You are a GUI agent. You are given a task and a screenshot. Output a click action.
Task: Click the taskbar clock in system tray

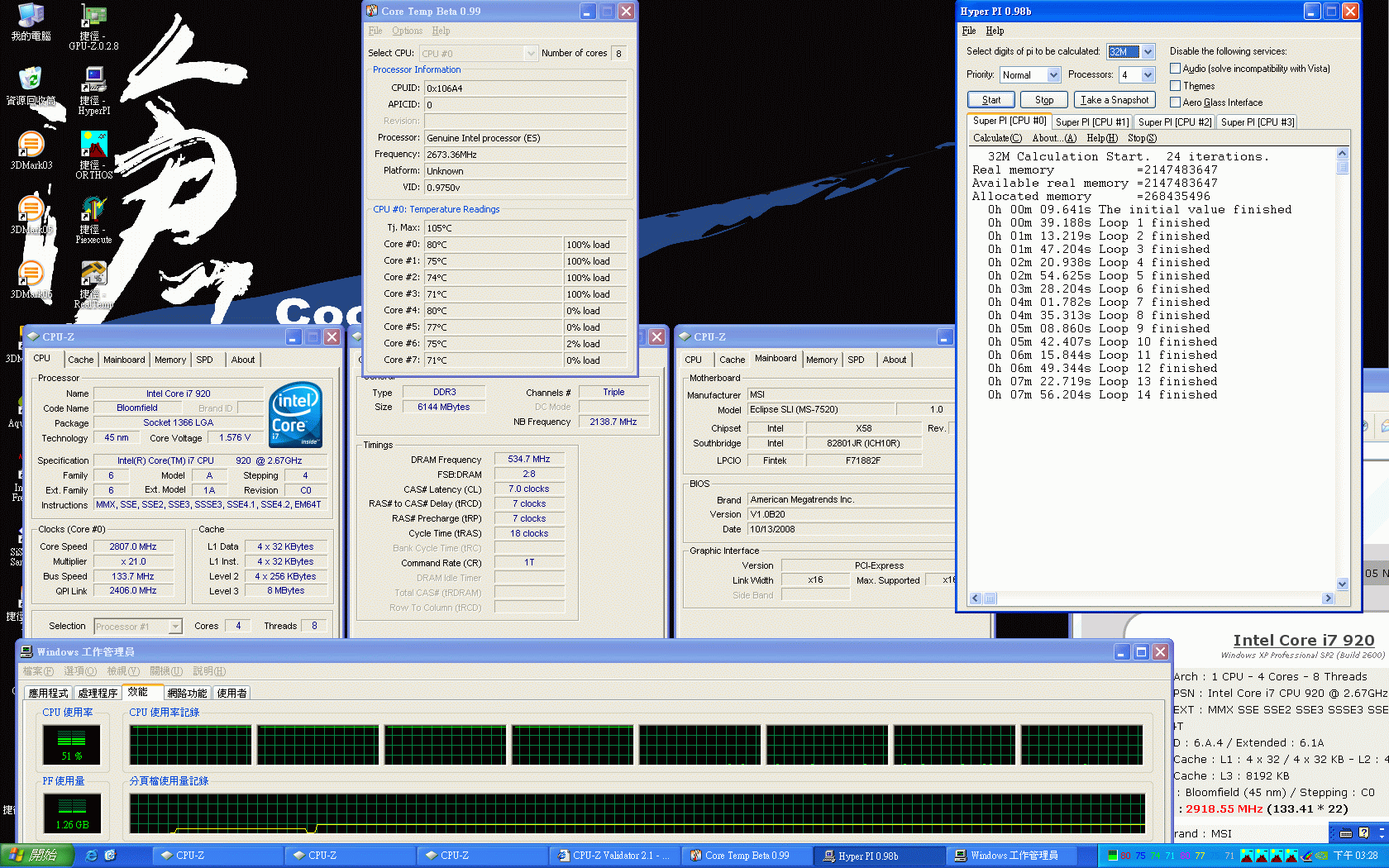click(1356, 856)
